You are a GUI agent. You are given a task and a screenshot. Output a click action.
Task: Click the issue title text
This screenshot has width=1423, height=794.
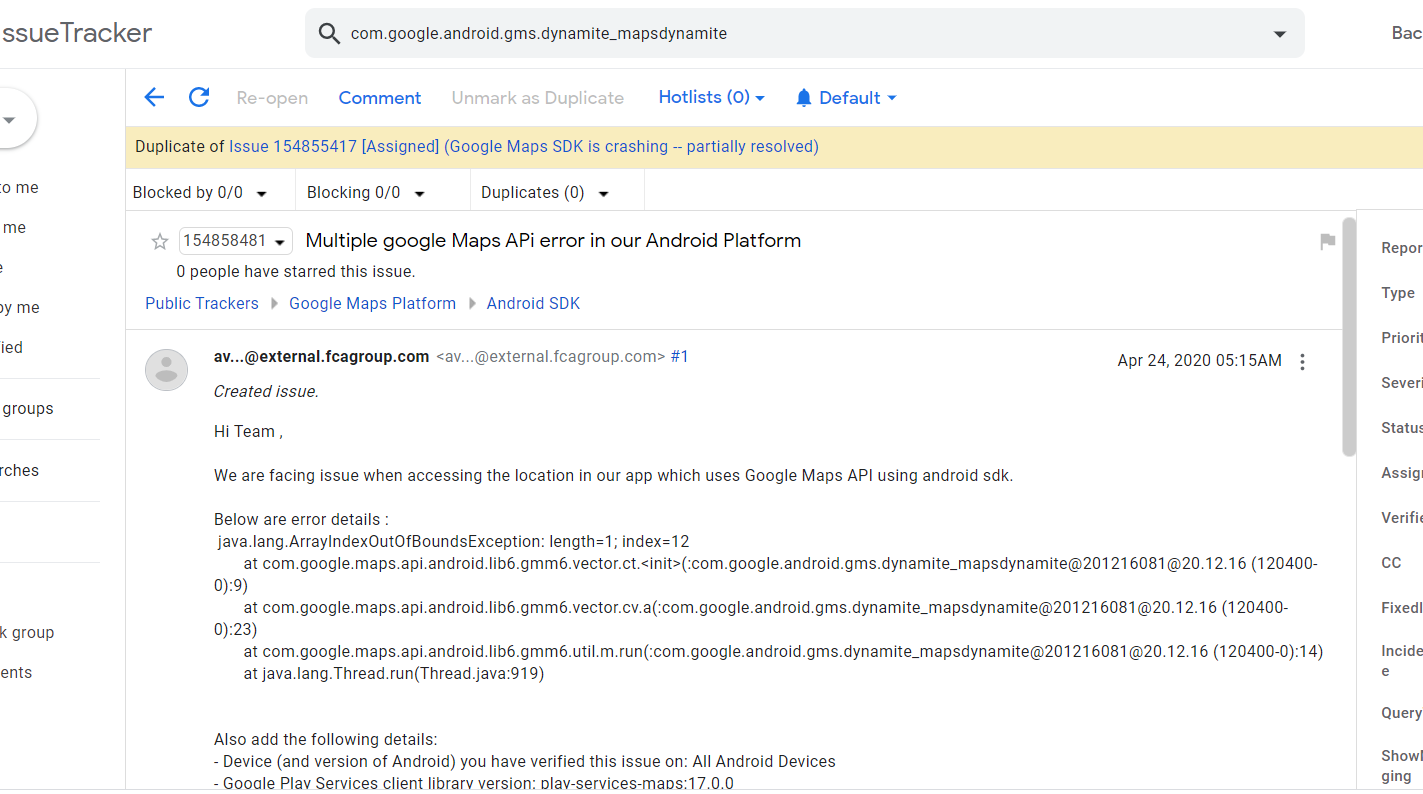(553, 241)
